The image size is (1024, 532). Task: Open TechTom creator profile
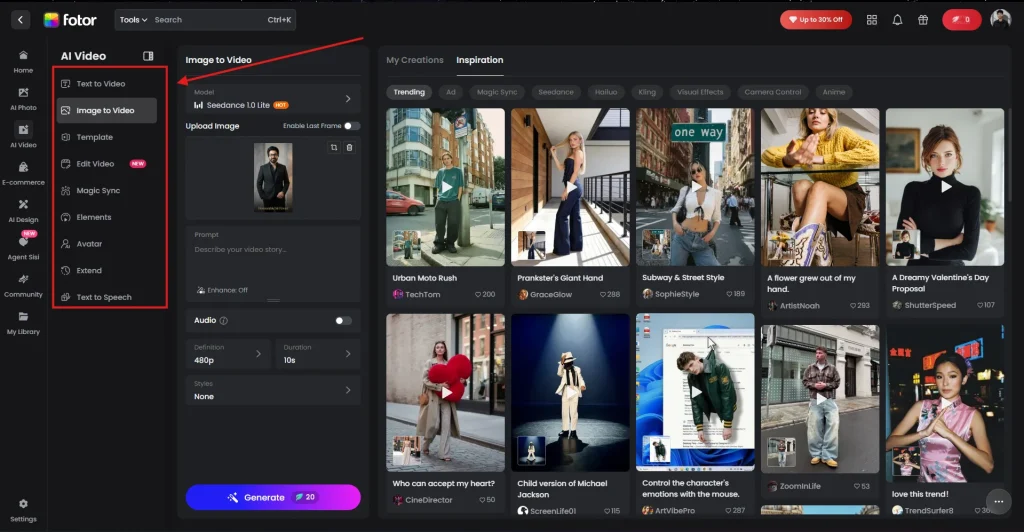417,294
